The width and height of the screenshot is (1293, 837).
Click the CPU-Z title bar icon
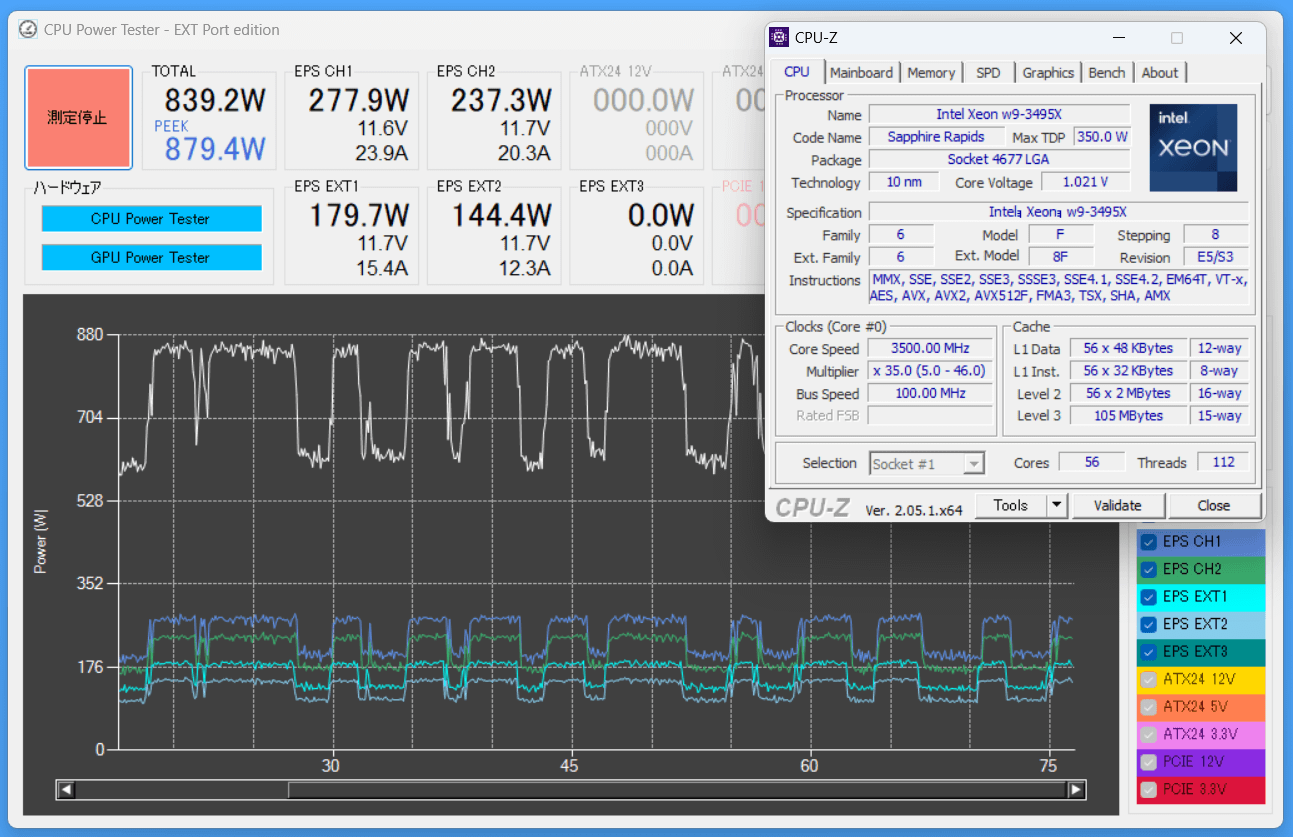pos(779,38)
